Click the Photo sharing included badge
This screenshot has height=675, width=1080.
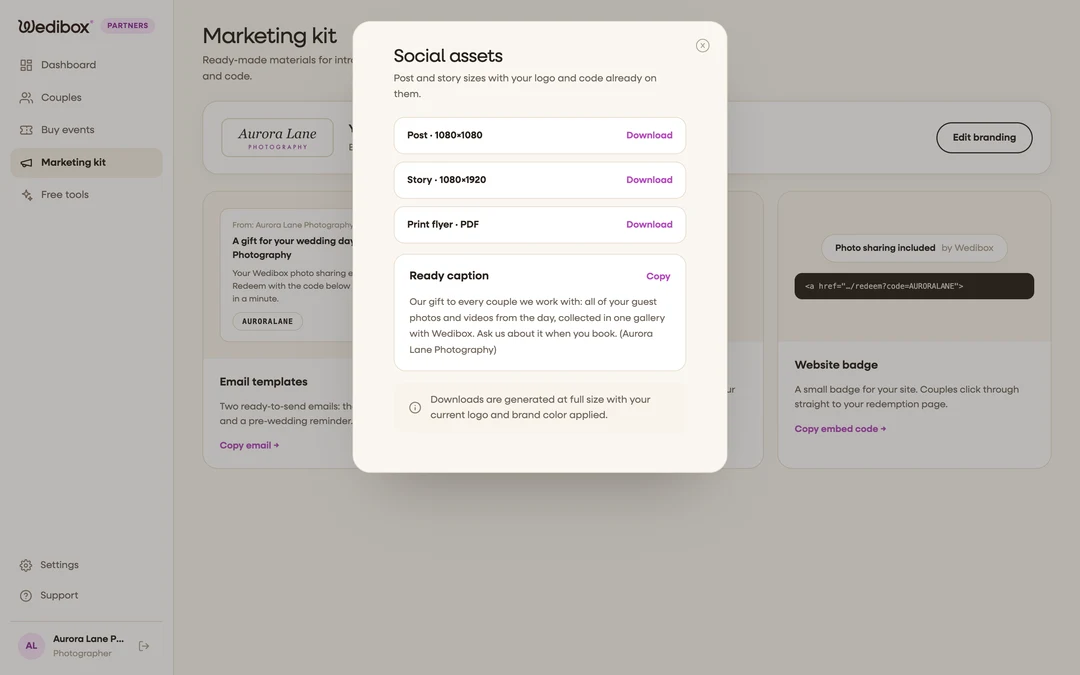(913, 248)
